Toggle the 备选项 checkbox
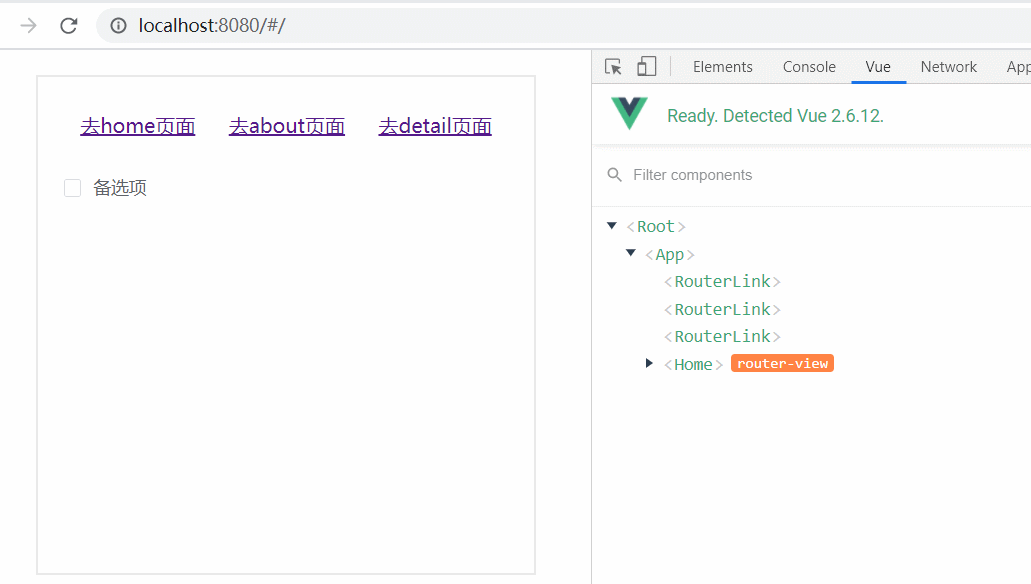Screen dimensions: 1031x584 (71, 187)
